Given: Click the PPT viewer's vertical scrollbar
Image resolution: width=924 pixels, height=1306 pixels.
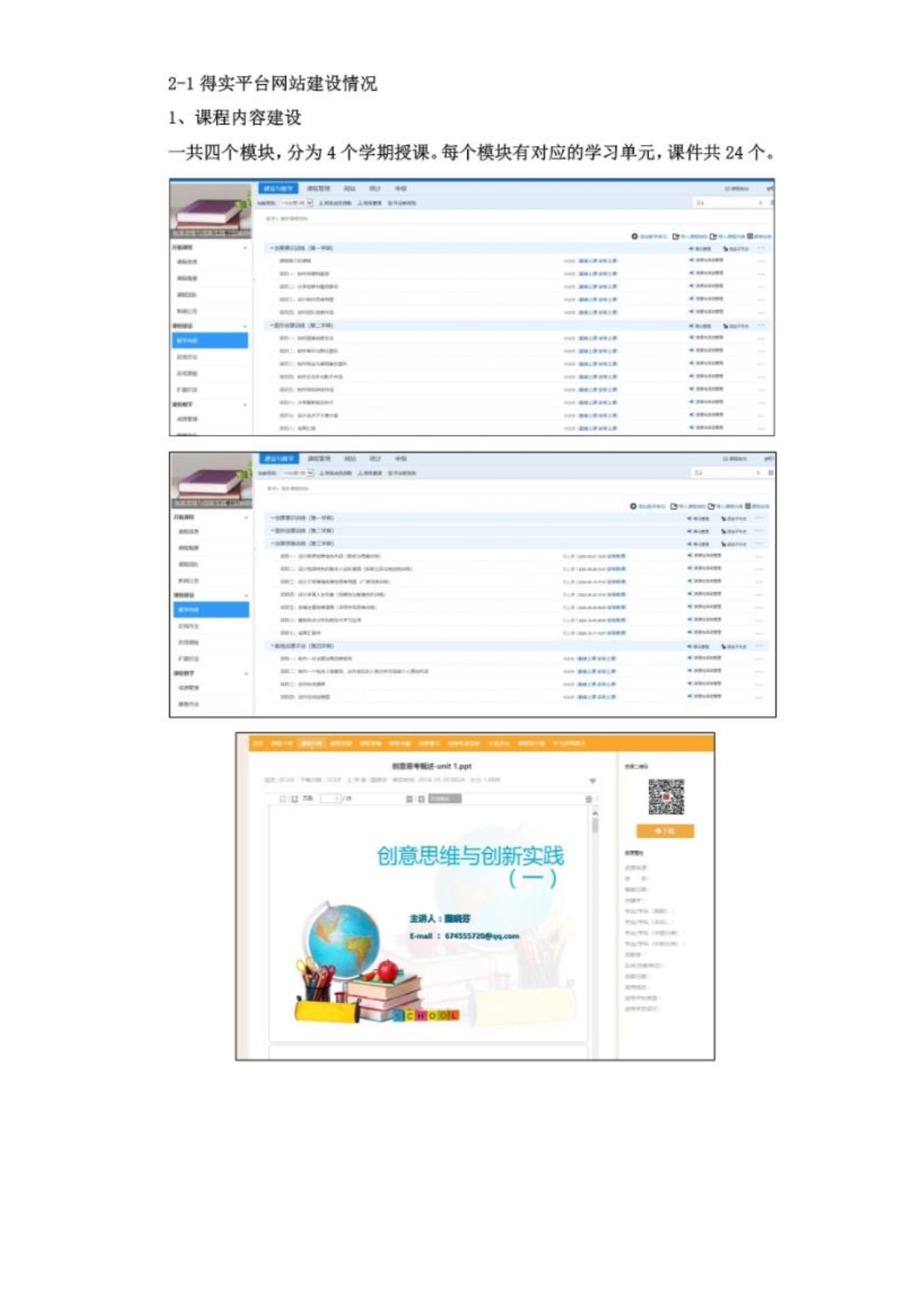Looking at the screenshot, I should click(595, 825).
